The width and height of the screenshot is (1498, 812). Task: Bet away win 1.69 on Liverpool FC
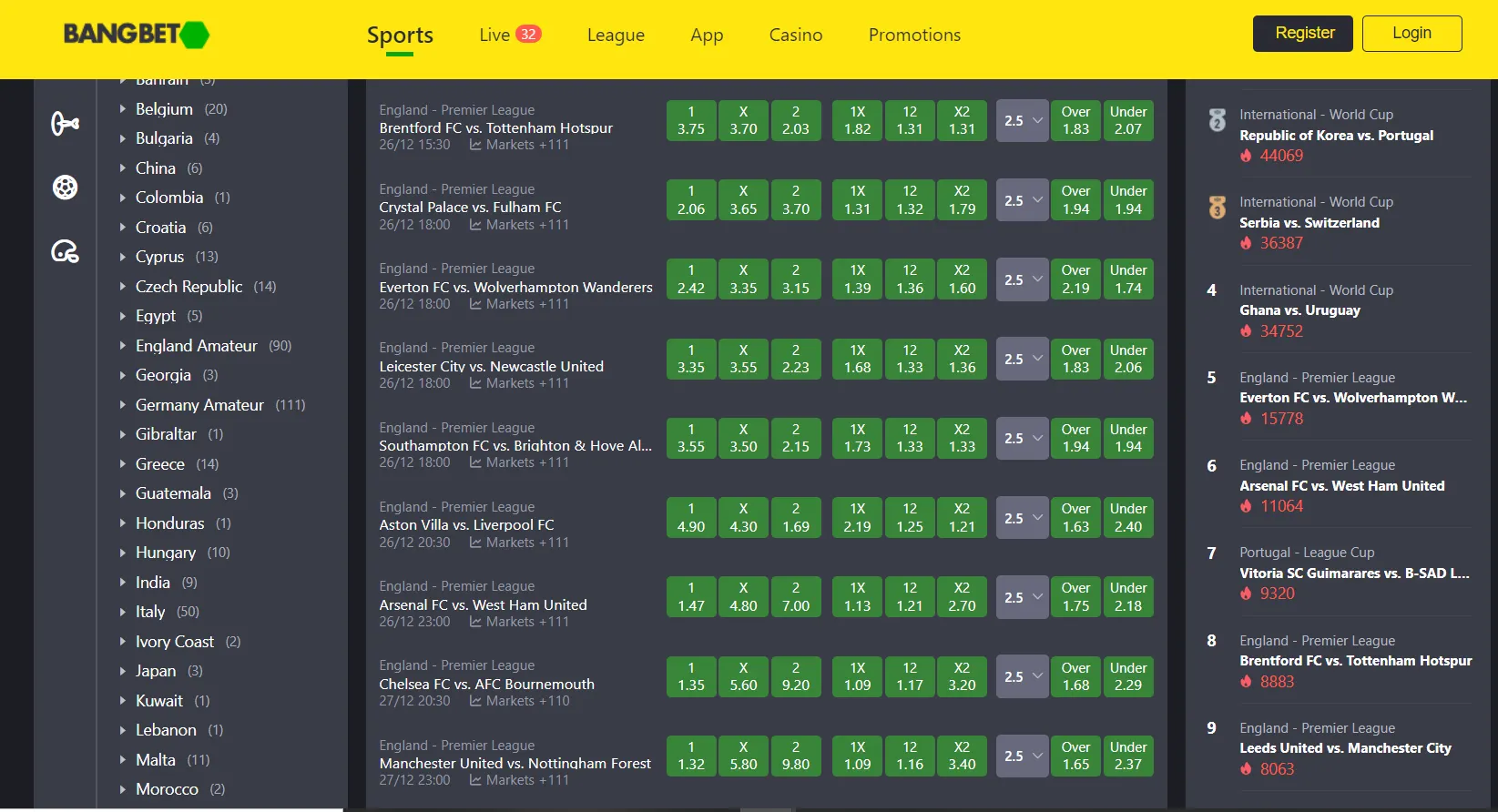796,518
